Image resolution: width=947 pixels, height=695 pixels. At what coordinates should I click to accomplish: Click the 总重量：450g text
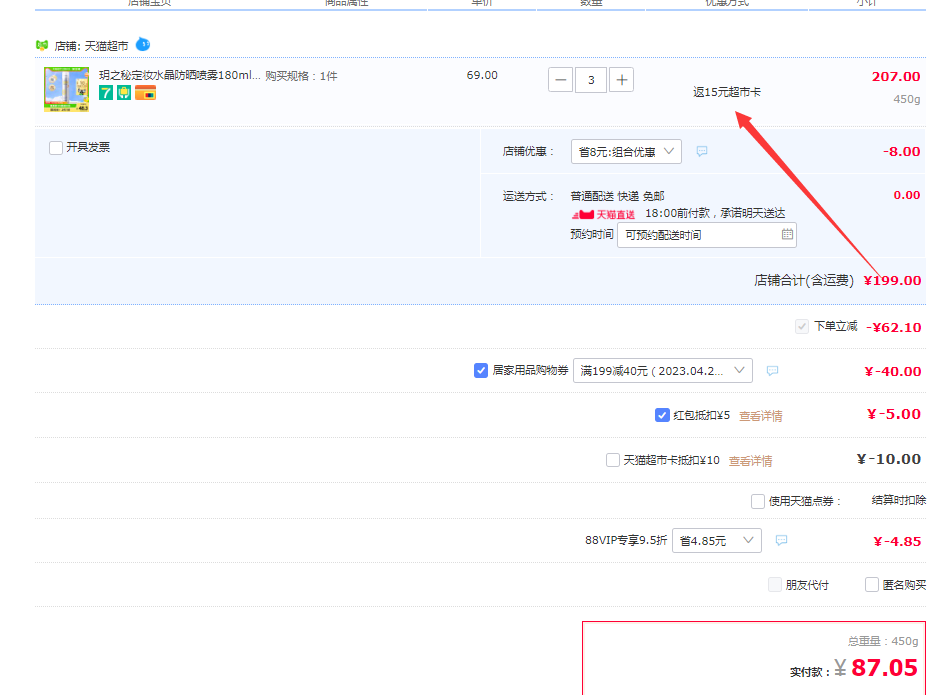(882, 641)
